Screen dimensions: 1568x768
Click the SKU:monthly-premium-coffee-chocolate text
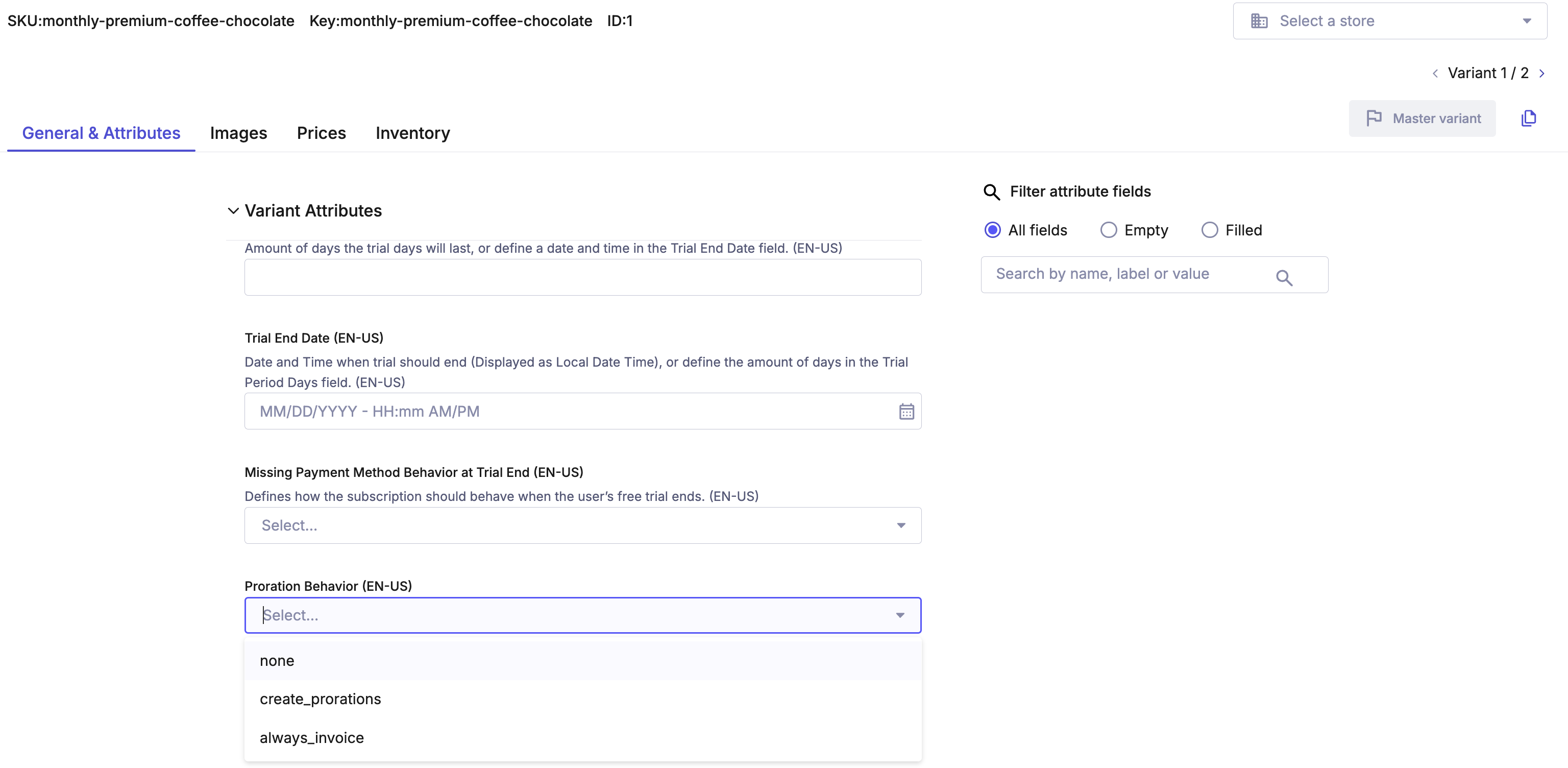(151, 21)
